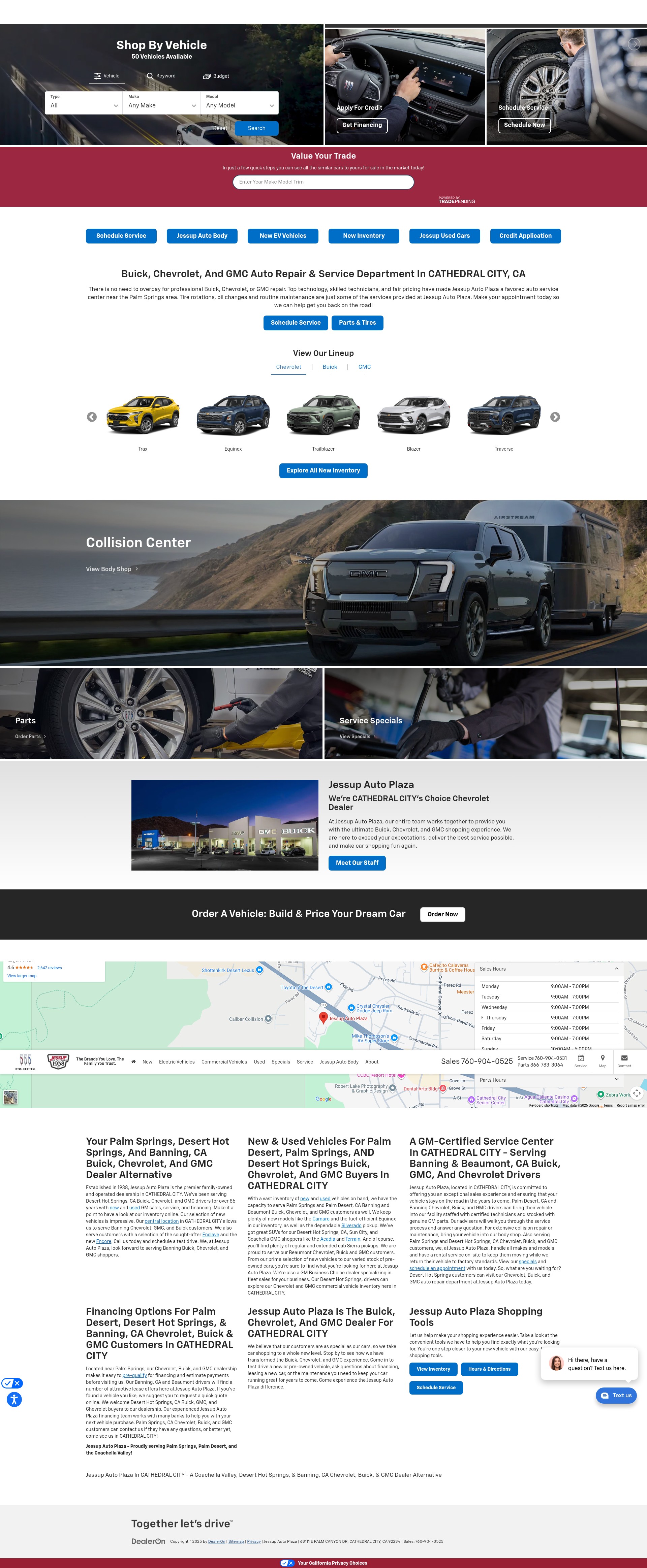Viewport: 647px width, 1568px height.
Task: Click the chat agent avatar
Action: [556, 1364]
